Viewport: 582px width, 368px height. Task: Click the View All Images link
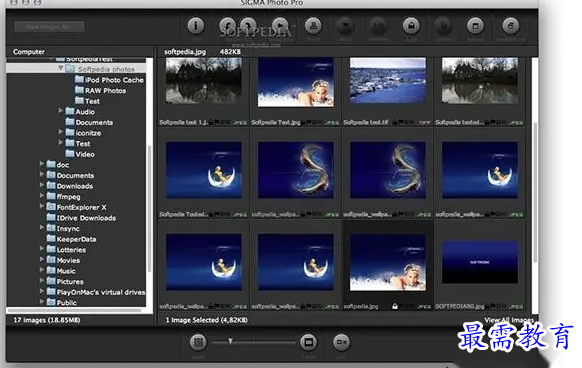point(509,320)
